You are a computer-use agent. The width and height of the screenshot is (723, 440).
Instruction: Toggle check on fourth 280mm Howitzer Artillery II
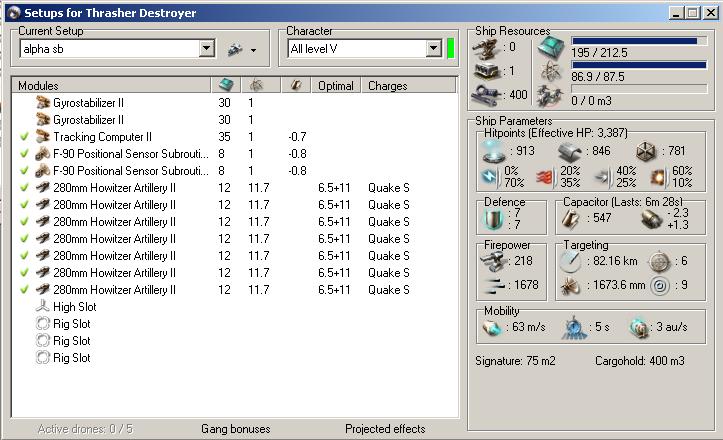24,239
